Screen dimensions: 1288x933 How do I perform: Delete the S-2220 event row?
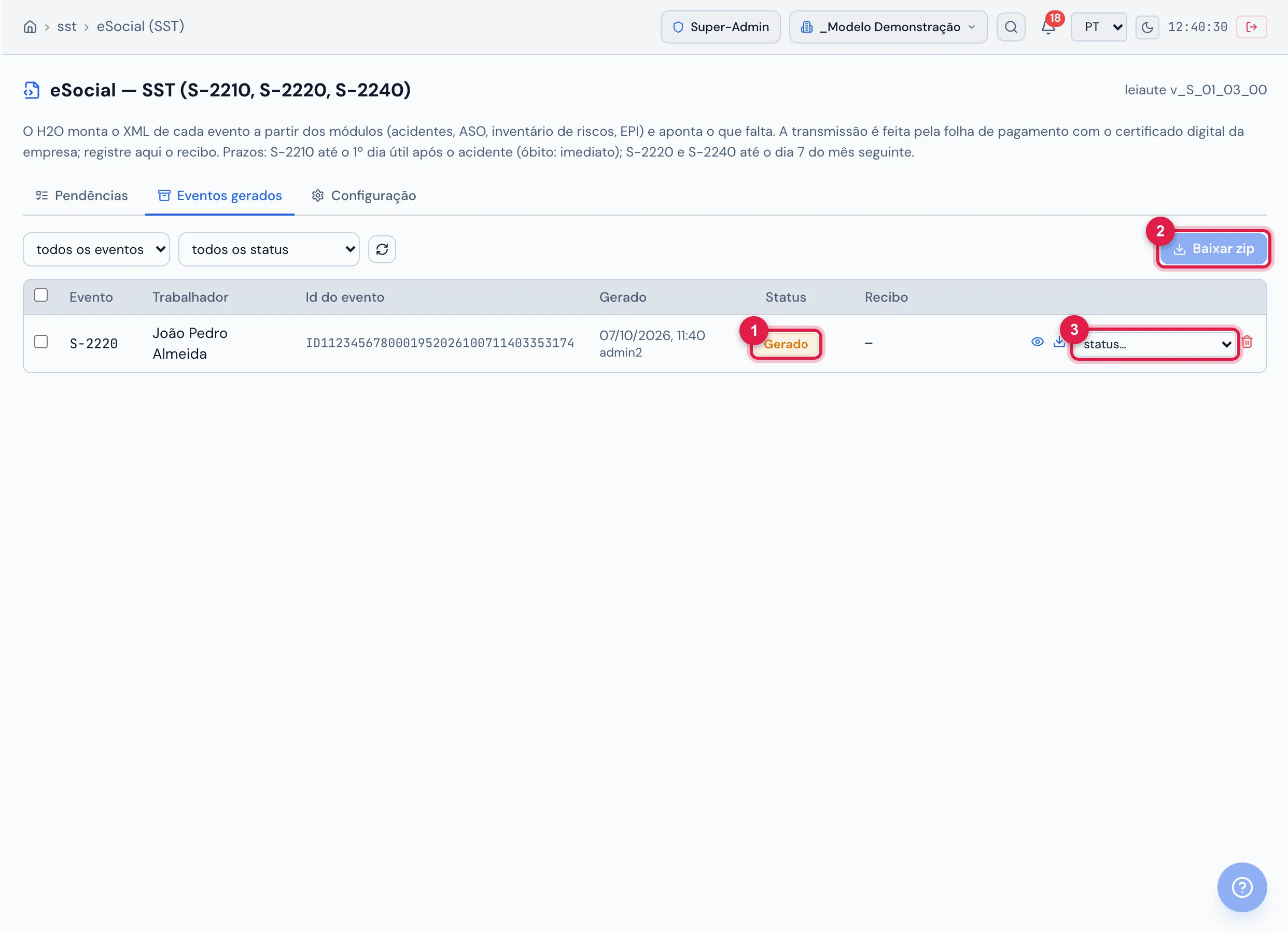(1247, 342)
